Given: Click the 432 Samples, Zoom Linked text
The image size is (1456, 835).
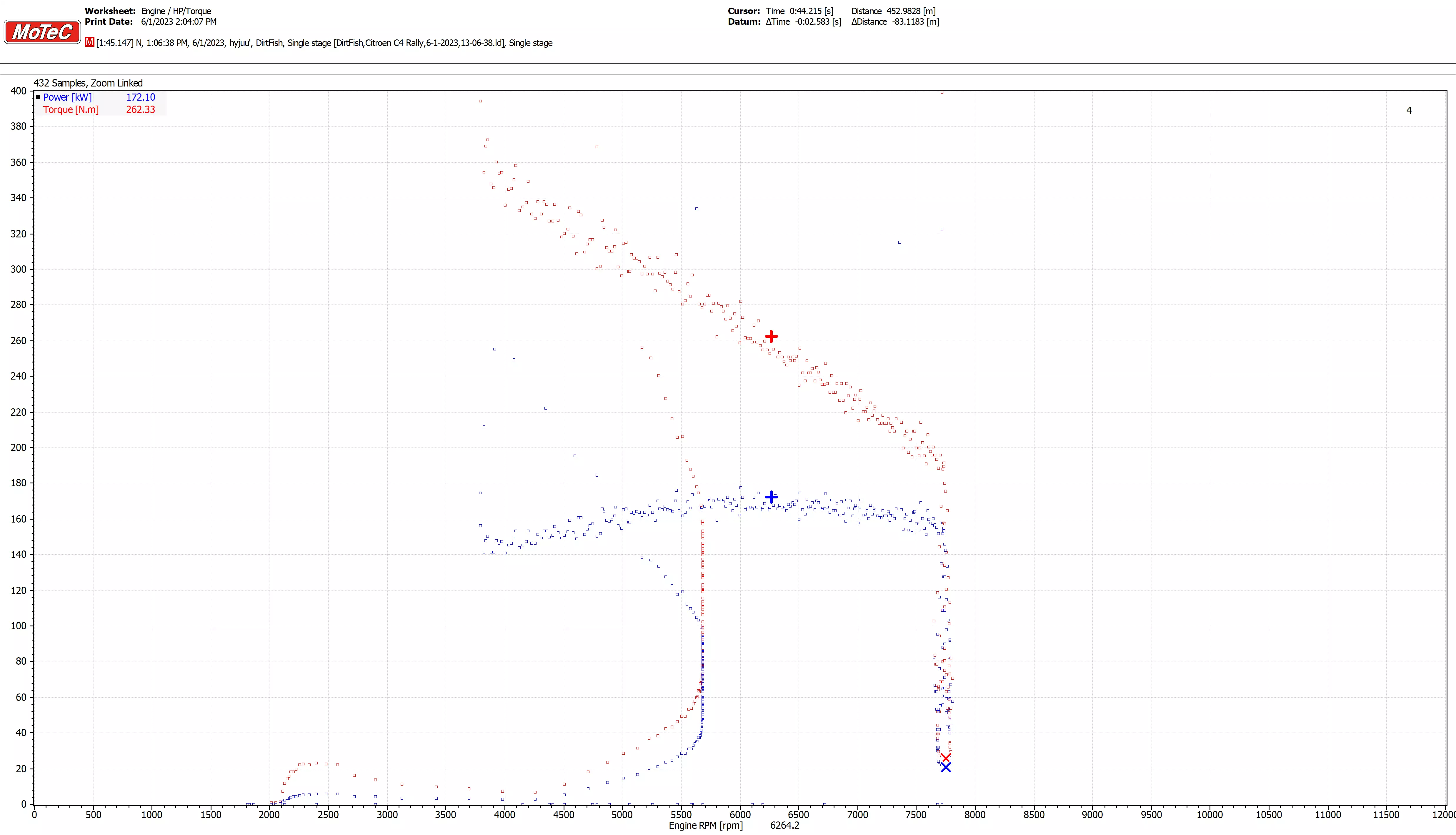Looking at the screenshot, I should (x=88, y=83).
